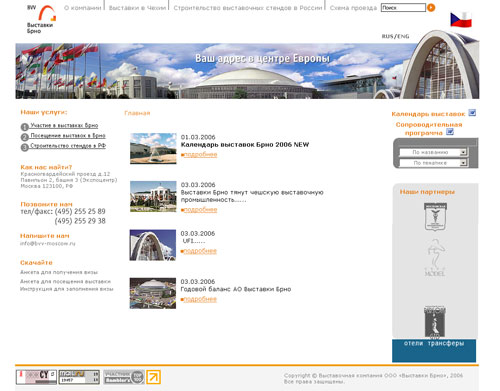Switch language to ENG

403,36
